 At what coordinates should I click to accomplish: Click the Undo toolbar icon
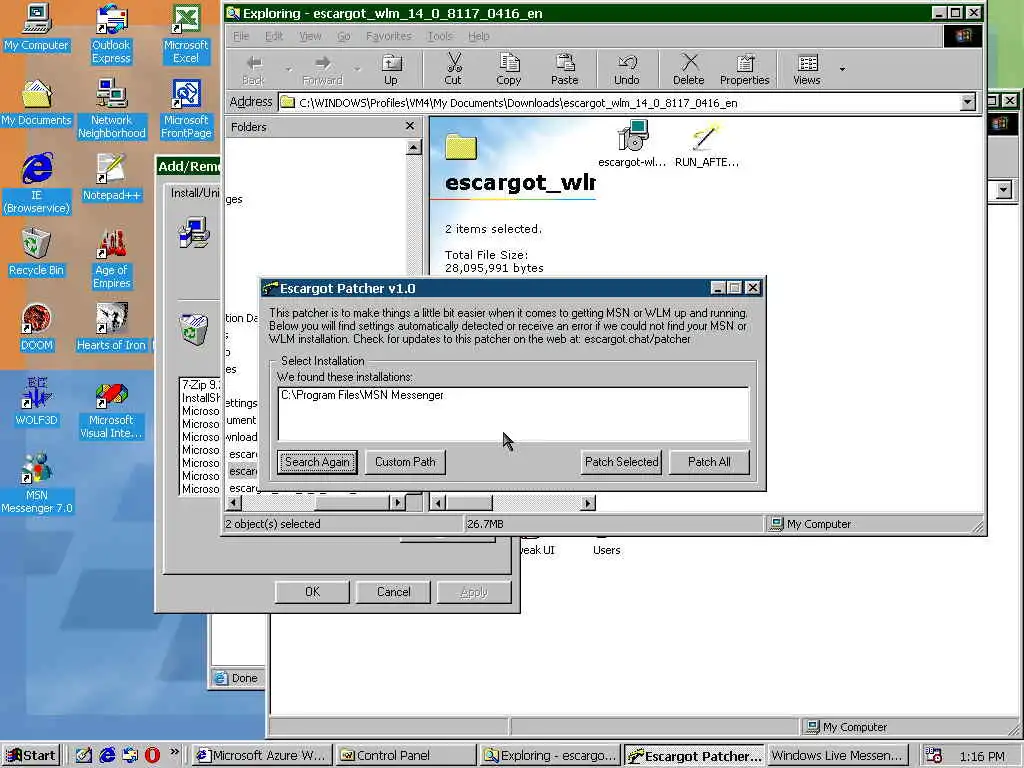626,70
